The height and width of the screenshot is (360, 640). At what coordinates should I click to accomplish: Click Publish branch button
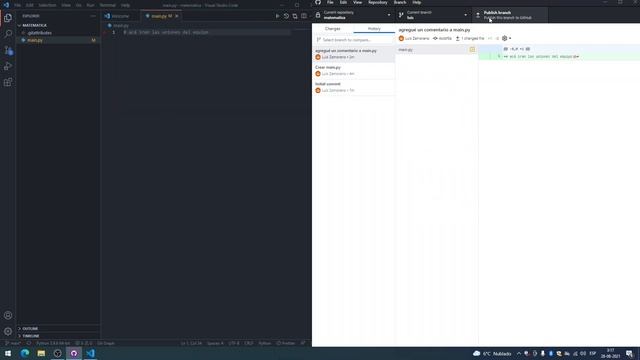point(510,15)
